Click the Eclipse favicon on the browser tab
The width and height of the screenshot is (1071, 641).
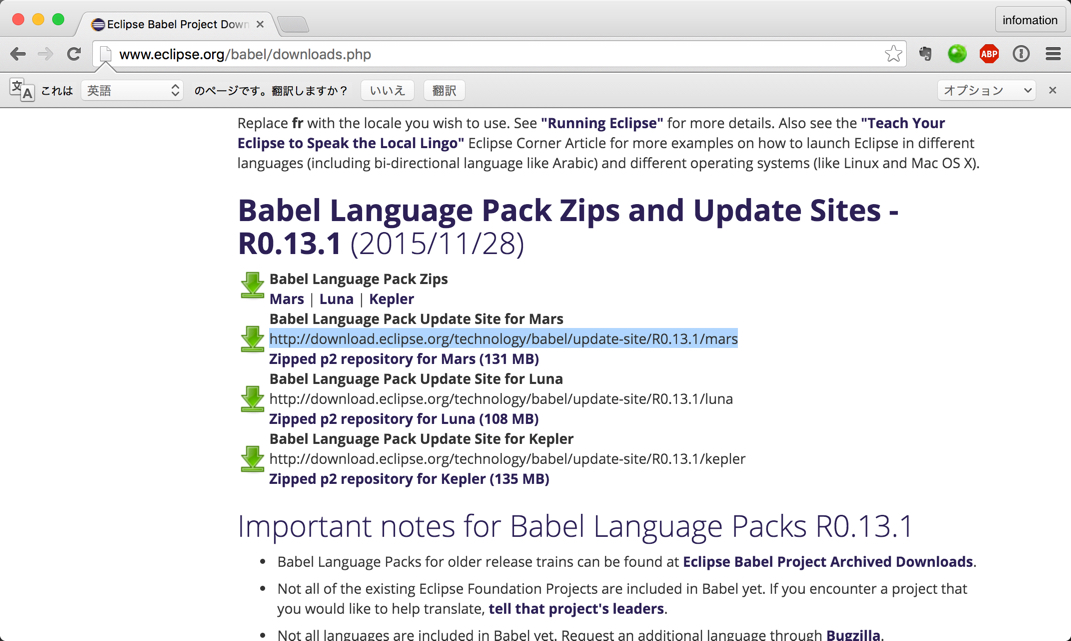[98, 25]
